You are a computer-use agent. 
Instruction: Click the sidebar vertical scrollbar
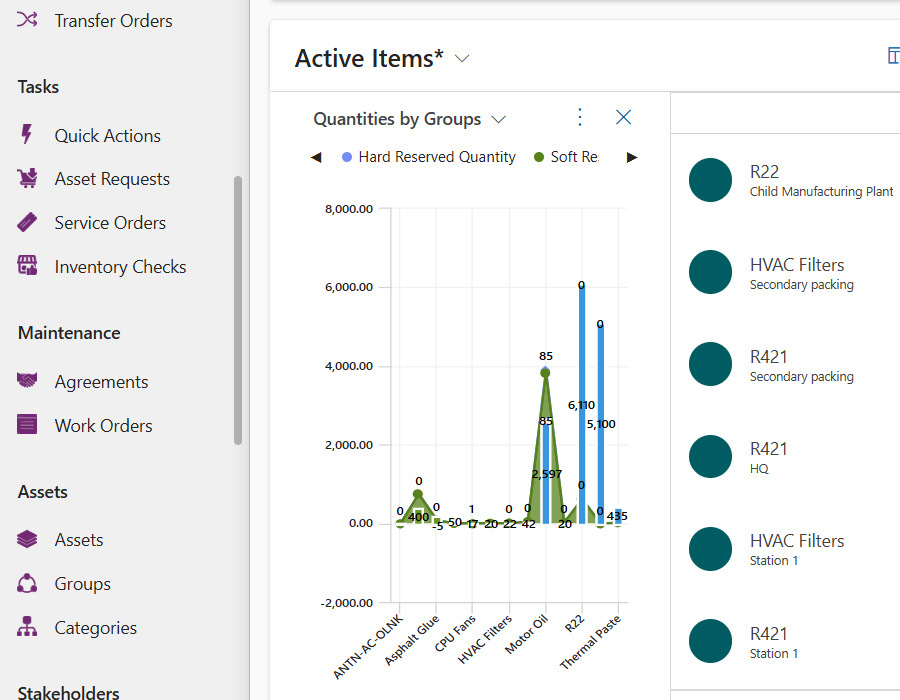coord(238,310)
